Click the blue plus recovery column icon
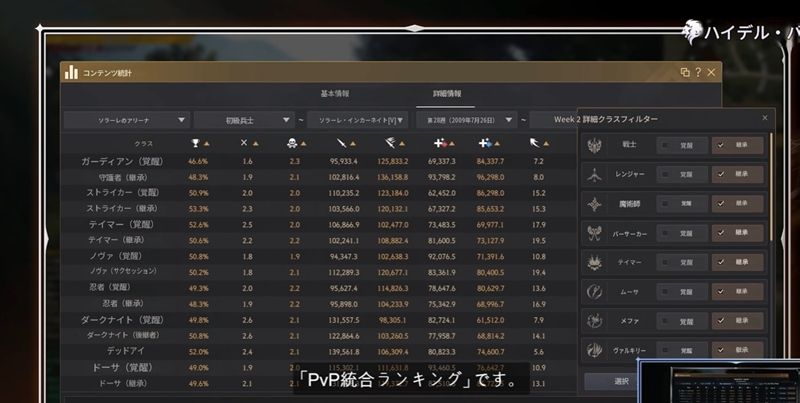 (485, 143)
